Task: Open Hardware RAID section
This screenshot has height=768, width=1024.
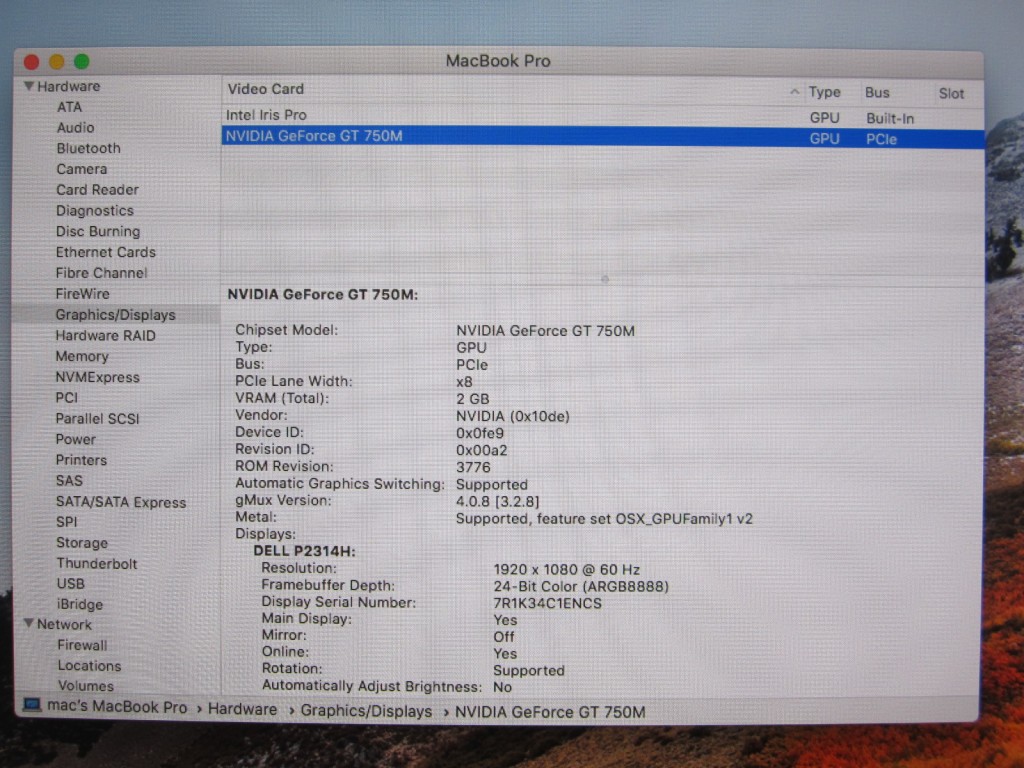Action: pyautogui.click(x=105, y=336)
